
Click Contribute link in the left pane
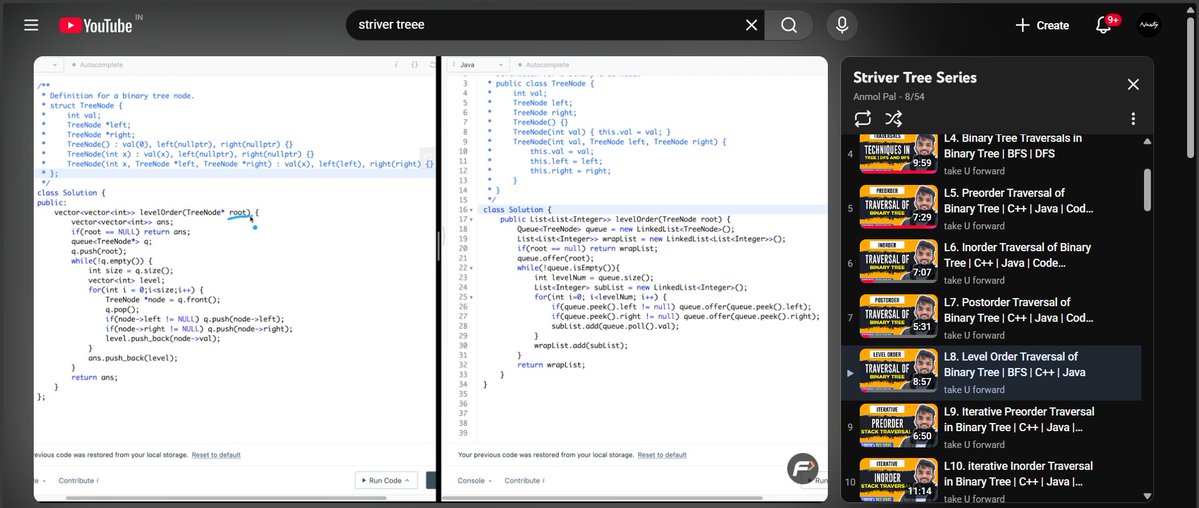(78, 480)
